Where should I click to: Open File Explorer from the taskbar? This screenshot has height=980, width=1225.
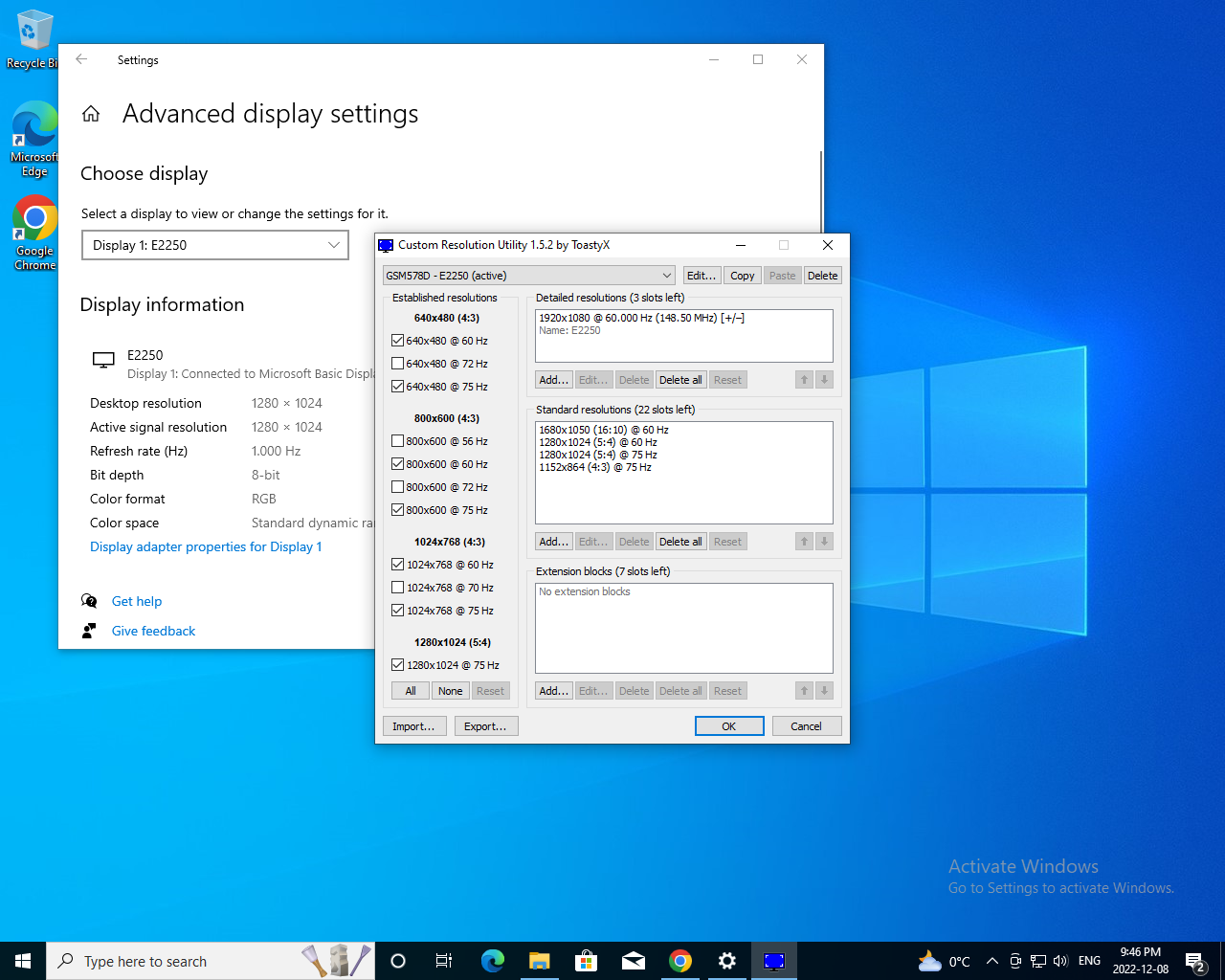click(539, 961)
